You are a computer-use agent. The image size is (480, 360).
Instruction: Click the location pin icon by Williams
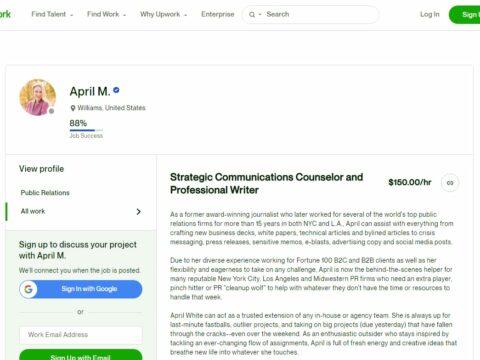(73, 108)
